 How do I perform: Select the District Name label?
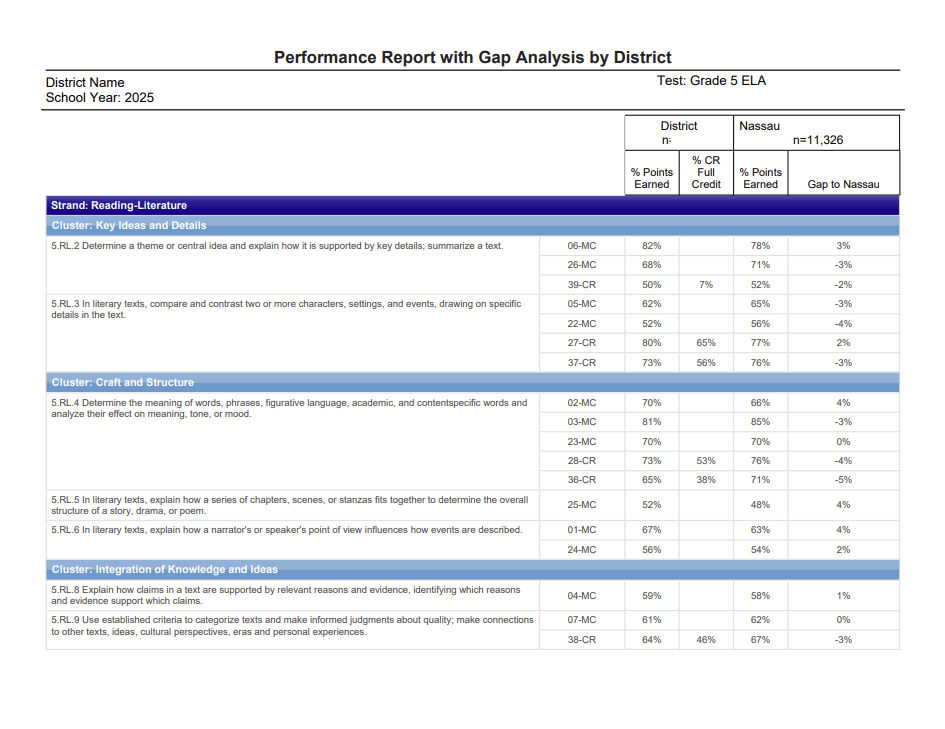(x=85, y=83)
